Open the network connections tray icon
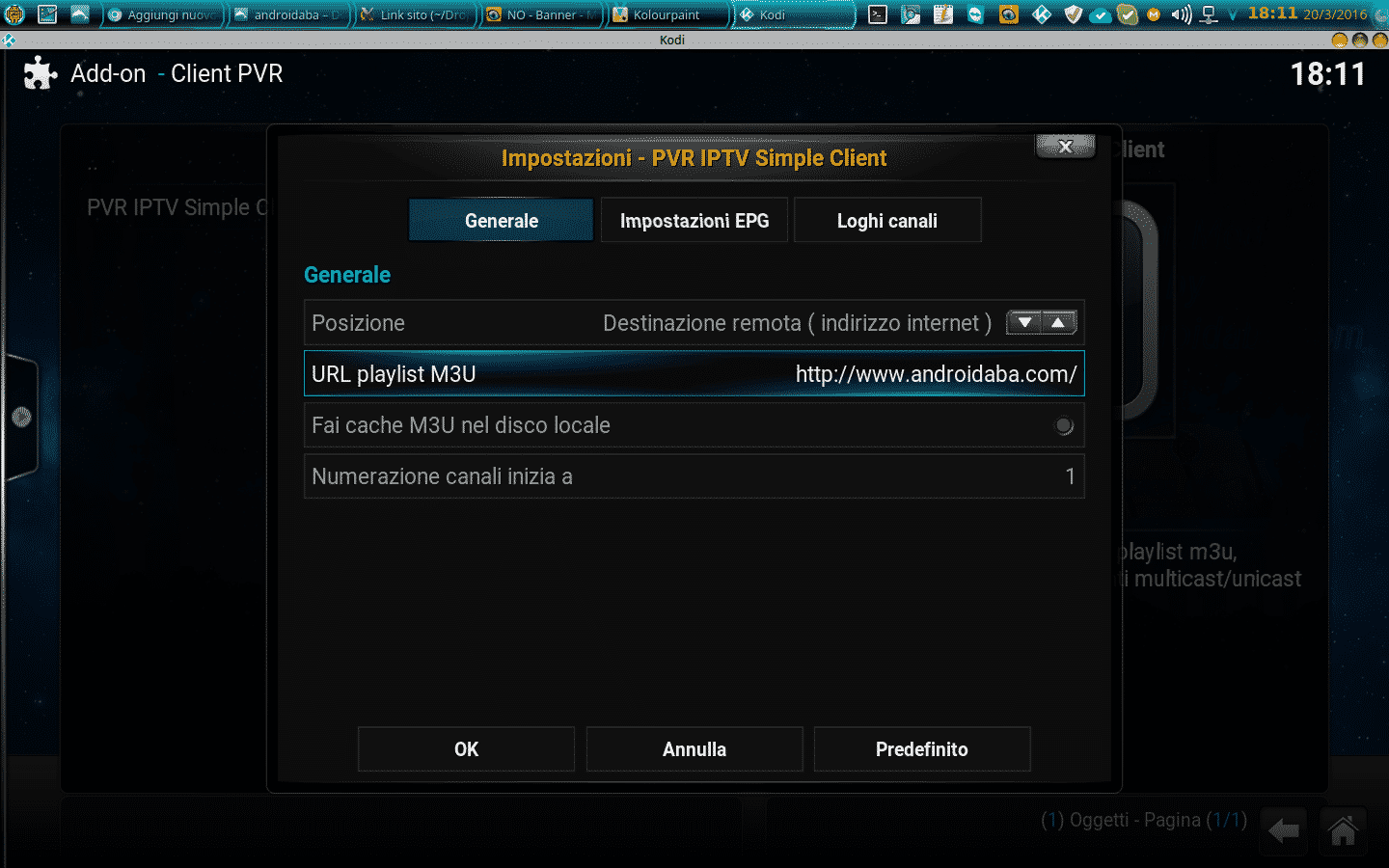The image size is (1389, 868). (x=1208, y=15)
